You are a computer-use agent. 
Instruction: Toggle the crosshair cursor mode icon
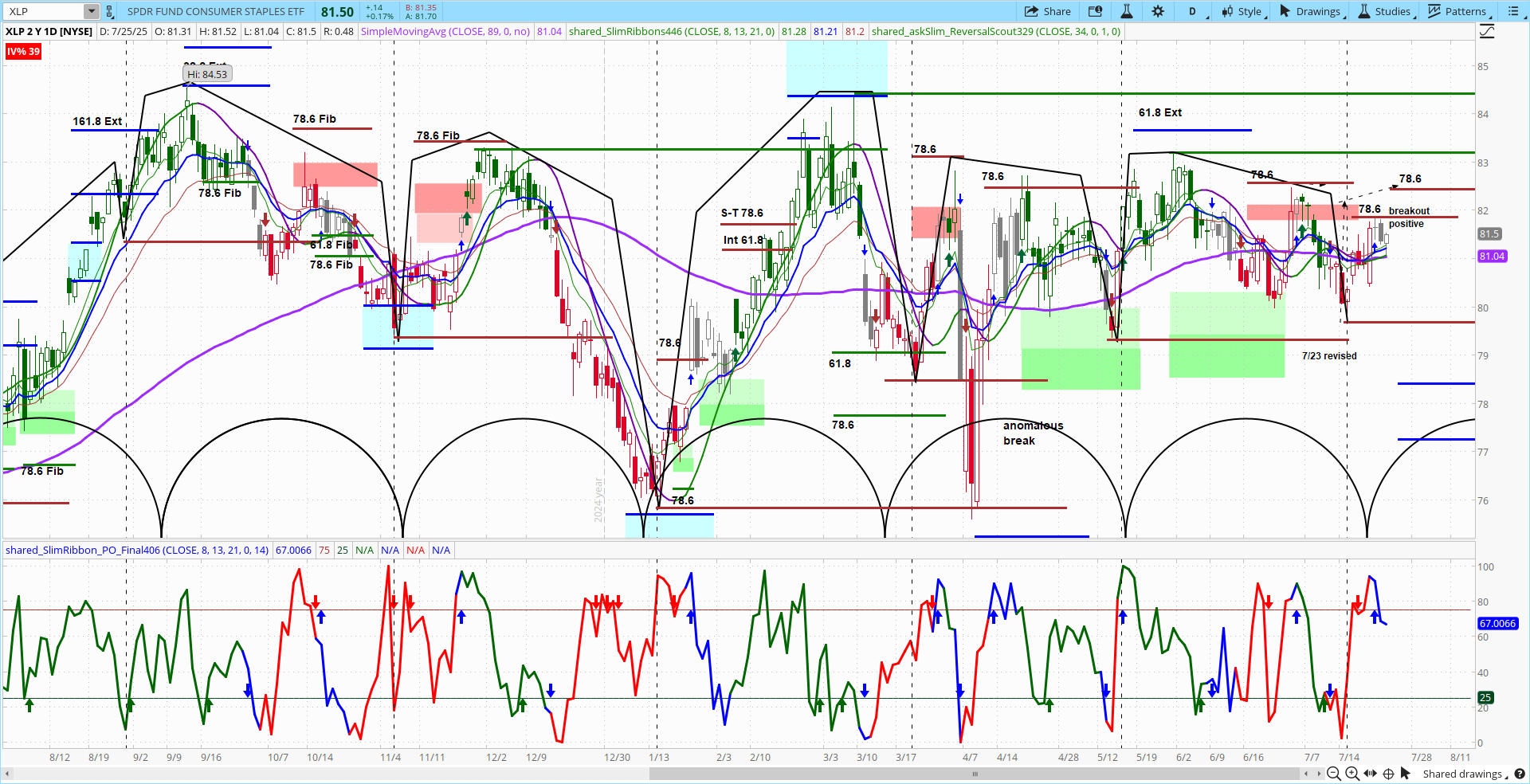[1389, 774]
